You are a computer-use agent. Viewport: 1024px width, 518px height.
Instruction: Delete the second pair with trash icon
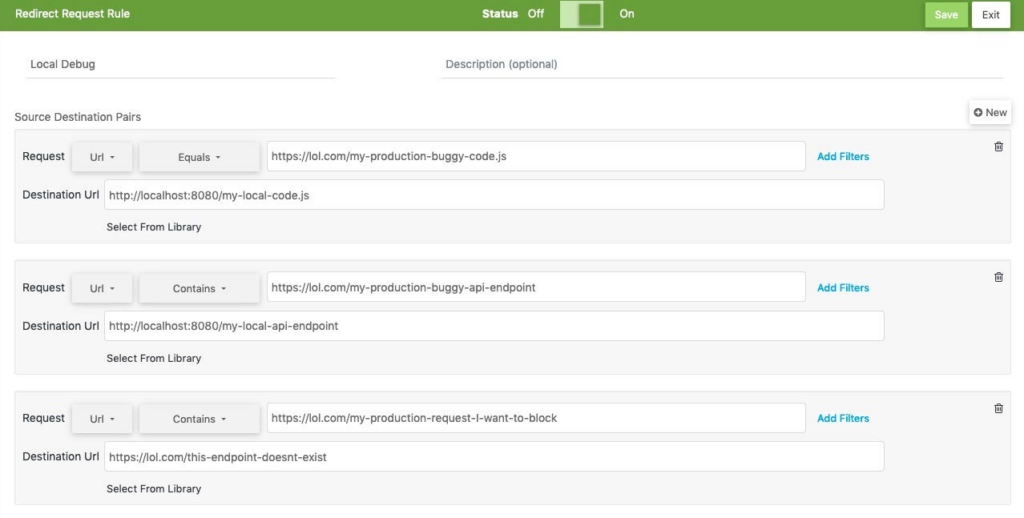tap(999, 278)
